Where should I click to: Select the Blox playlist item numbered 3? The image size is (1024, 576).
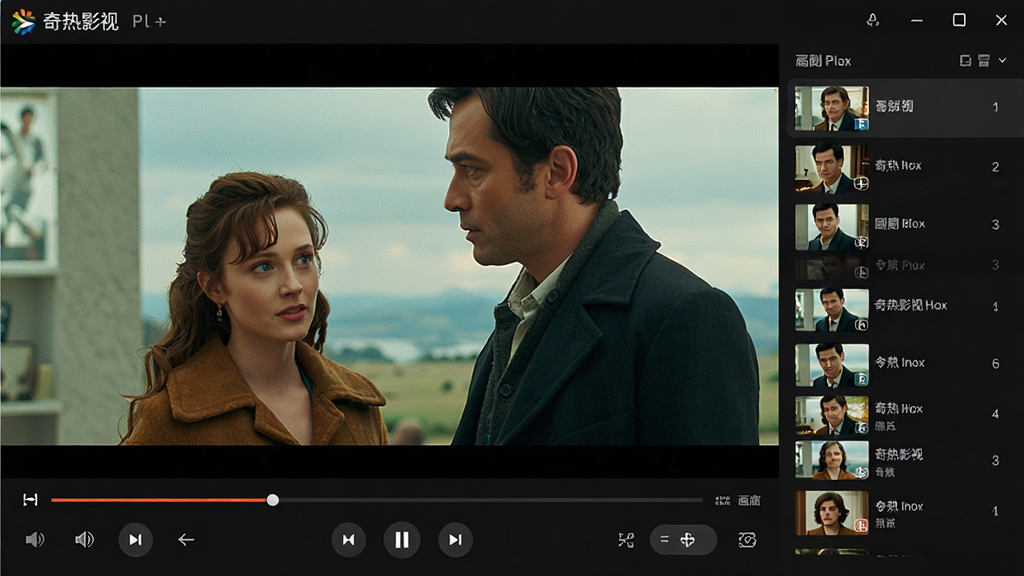pyautogui.click(x=905, y=225)
